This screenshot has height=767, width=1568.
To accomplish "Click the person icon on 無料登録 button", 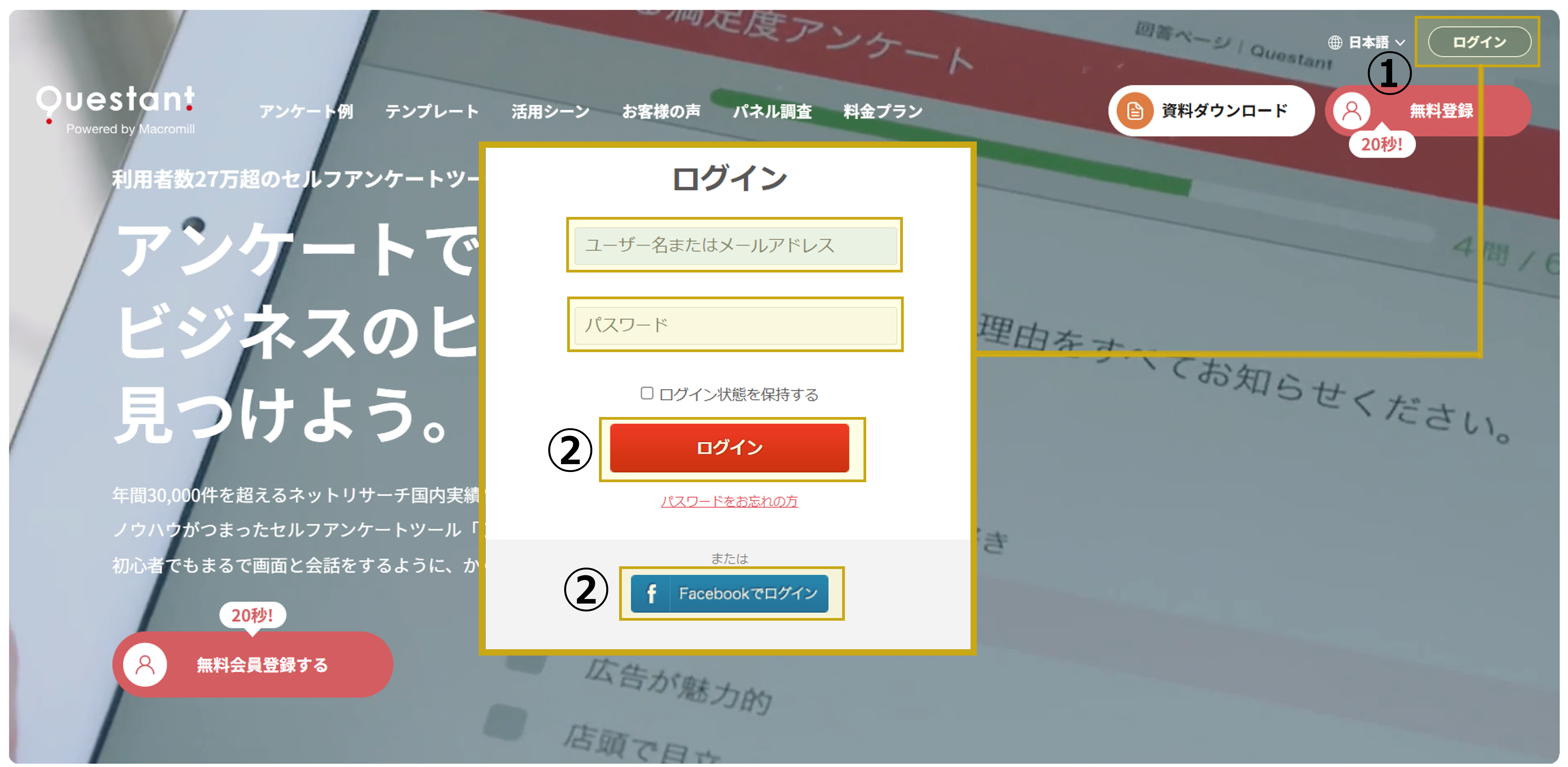I will [1353, 111].
